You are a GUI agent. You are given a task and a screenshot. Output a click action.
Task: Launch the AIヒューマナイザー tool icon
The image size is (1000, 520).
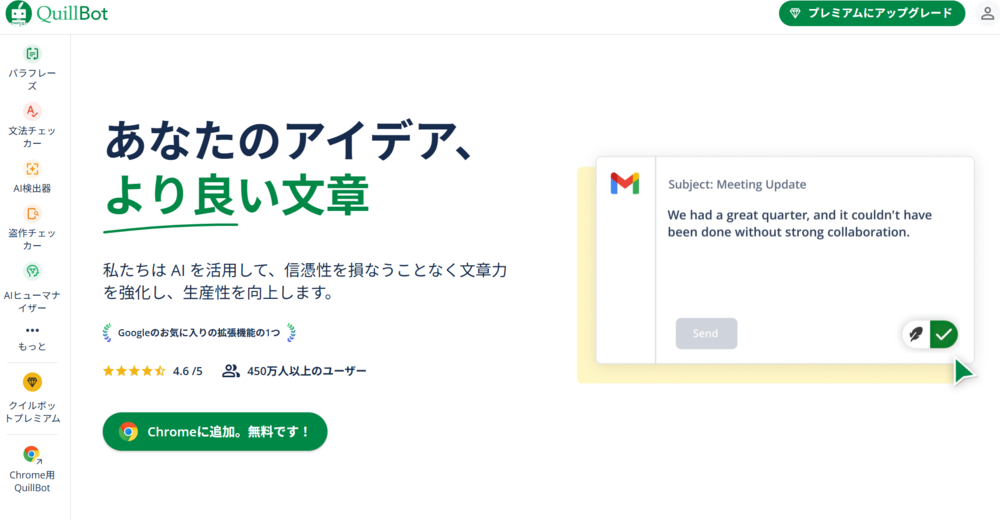32,271
